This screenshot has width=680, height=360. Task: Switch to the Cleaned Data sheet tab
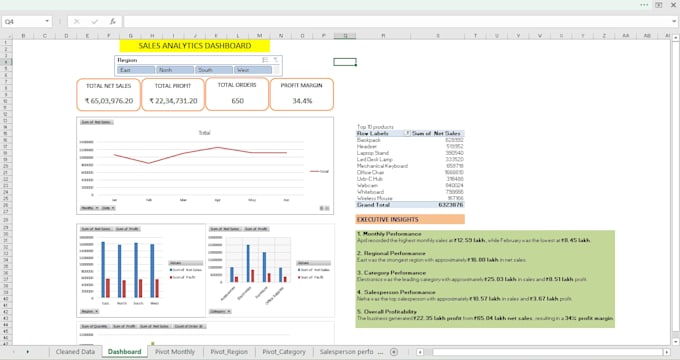(75, 352)
